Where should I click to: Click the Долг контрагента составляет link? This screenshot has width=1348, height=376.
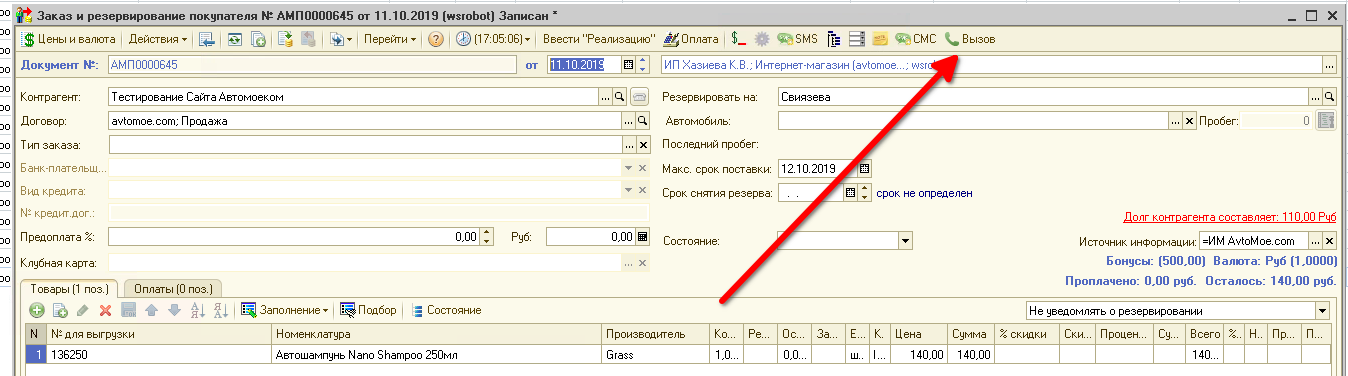point(1230,216)
